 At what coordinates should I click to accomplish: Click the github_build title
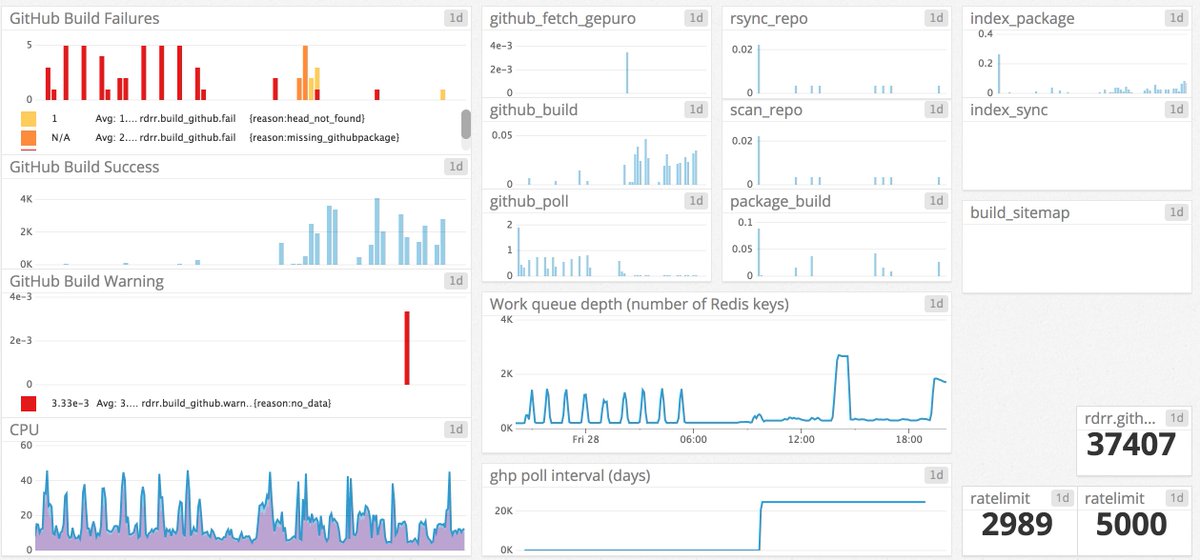pyautogui.click(x=533, y=110)
